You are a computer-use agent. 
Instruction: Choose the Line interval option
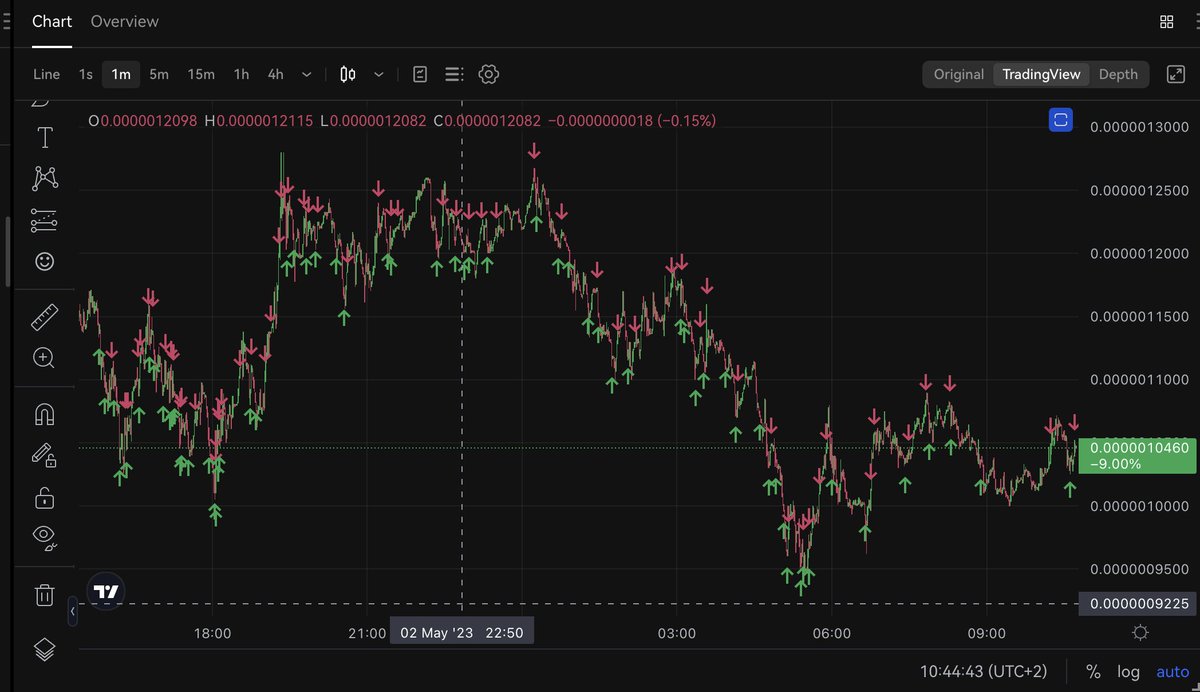pyautogui.click(x=47, y=74)
